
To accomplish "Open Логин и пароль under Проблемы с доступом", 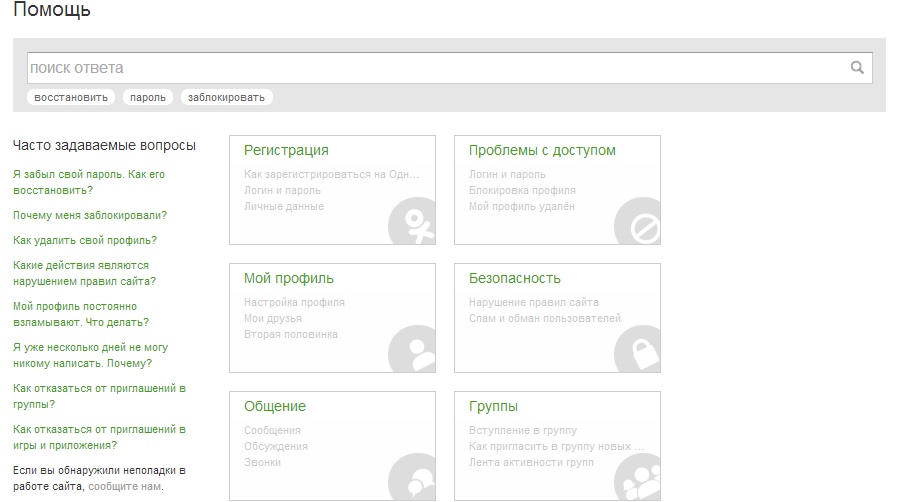I will [x=507, y=174].
